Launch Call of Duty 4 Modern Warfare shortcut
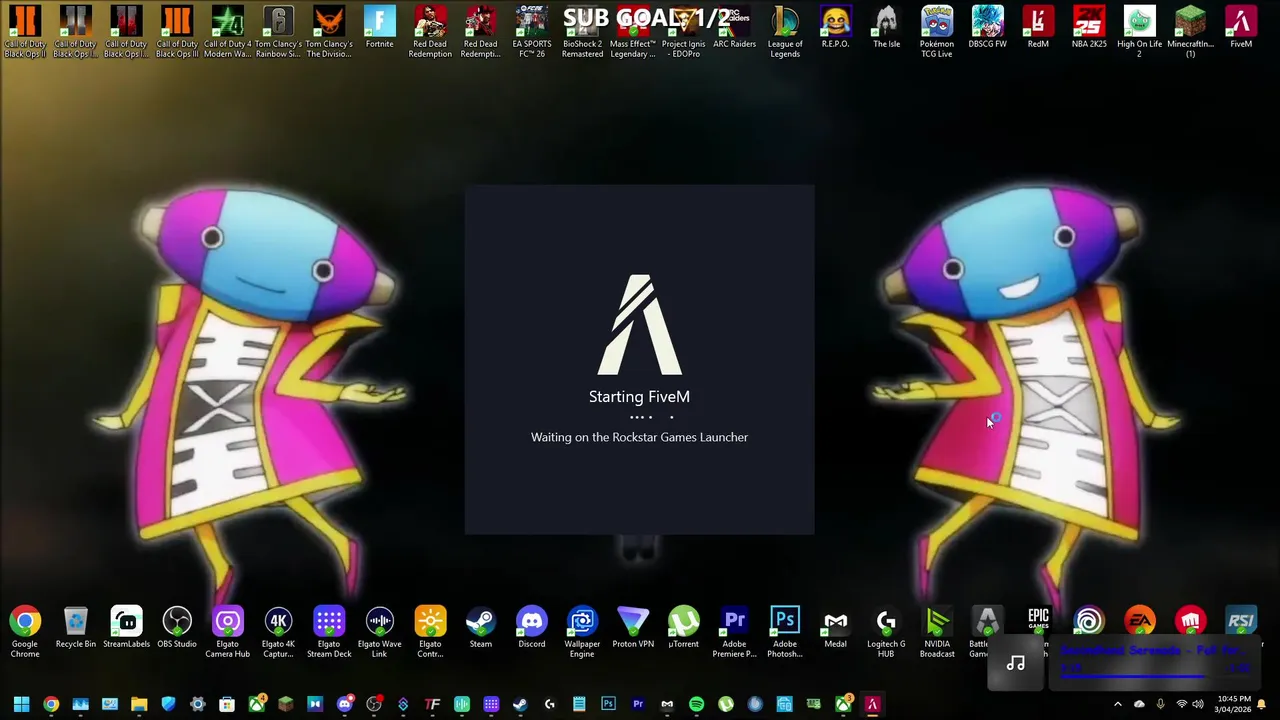This screenshot has width=1280, height=720. tap(227, 31)
